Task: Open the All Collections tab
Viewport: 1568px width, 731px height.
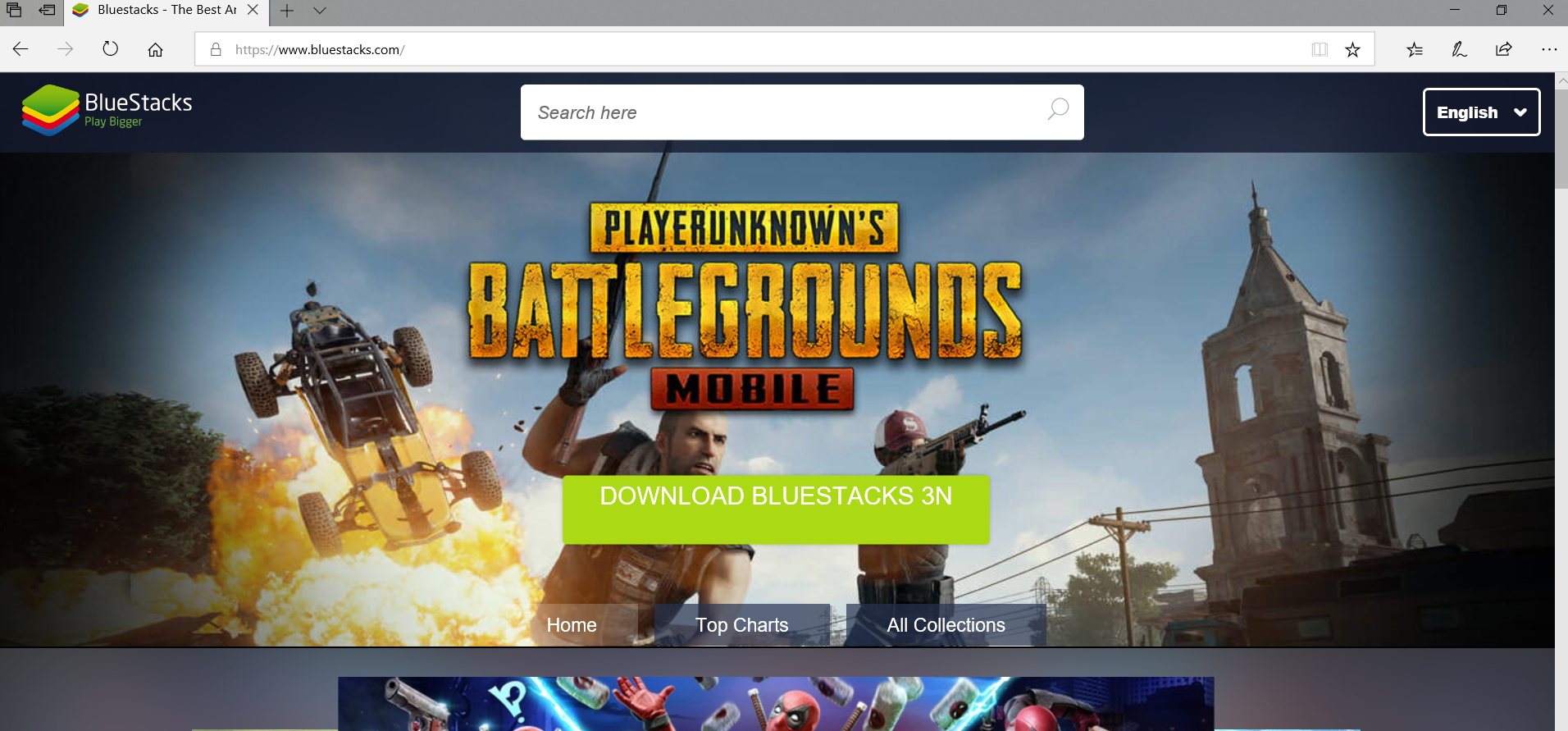Action: coord(946,625)
